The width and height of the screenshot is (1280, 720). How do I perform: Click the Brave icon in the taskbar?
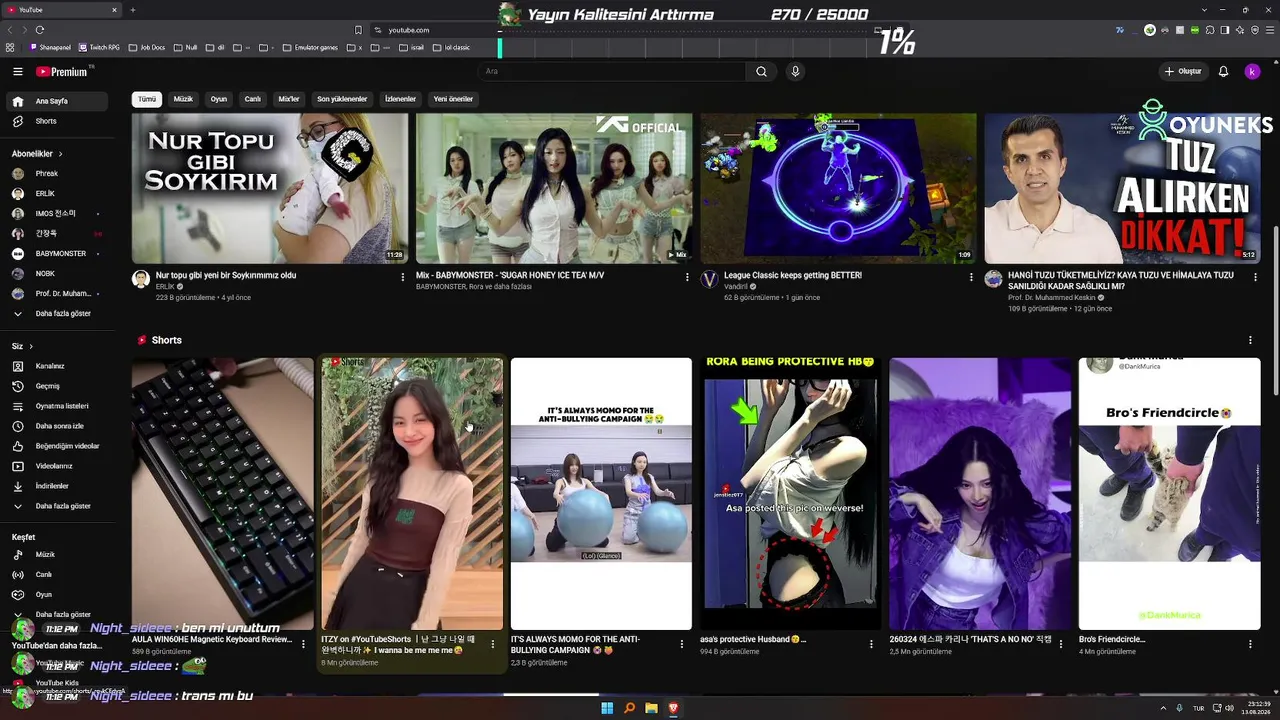[673, 708]
